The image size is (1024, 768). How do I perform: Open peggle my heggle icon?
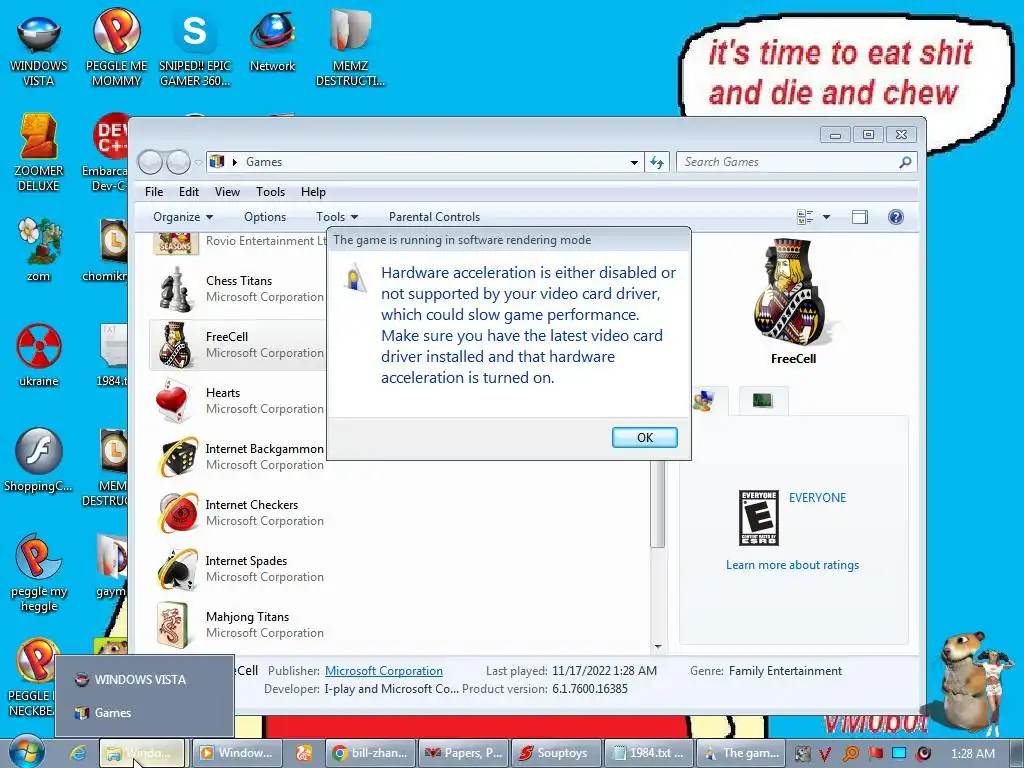click(39, 572)
